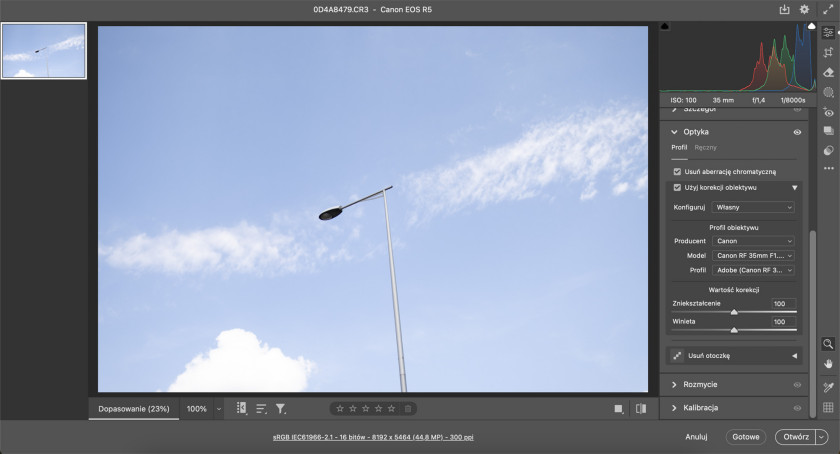Toggle before/after comparison view icon
This screenshot has width=840, height=454.
(641, 409)
